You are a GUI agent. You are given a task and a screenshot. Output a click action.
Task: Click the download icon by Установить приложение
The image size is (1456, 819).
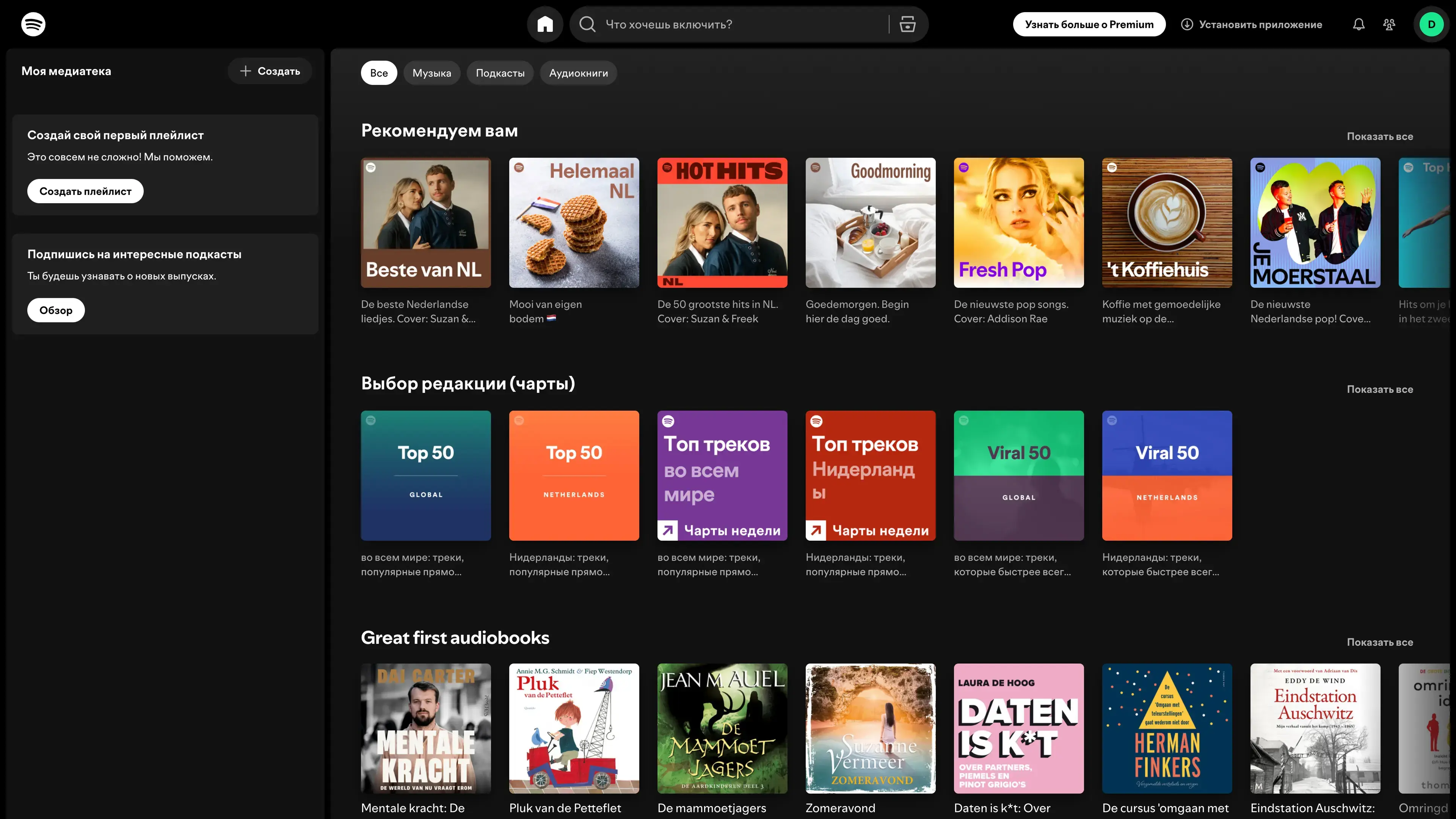[x=1187, y=24]
